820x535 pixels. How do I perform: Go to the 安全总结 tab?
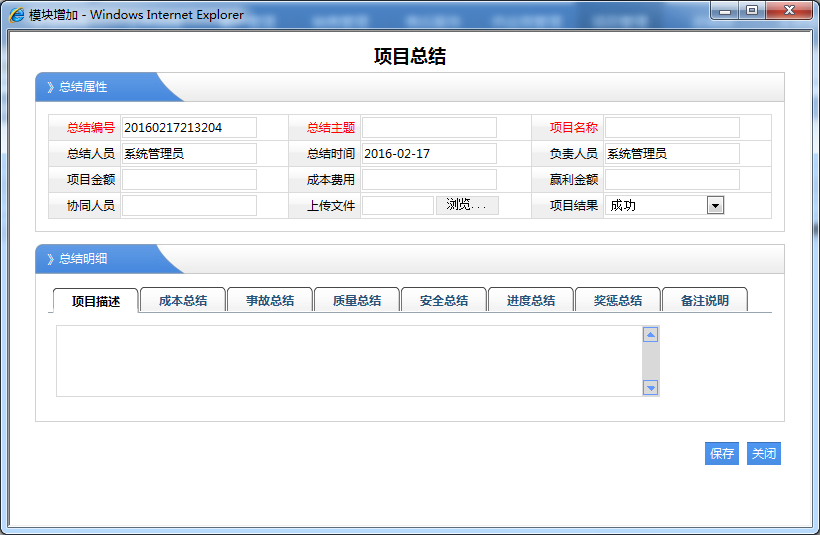(444, 300)
